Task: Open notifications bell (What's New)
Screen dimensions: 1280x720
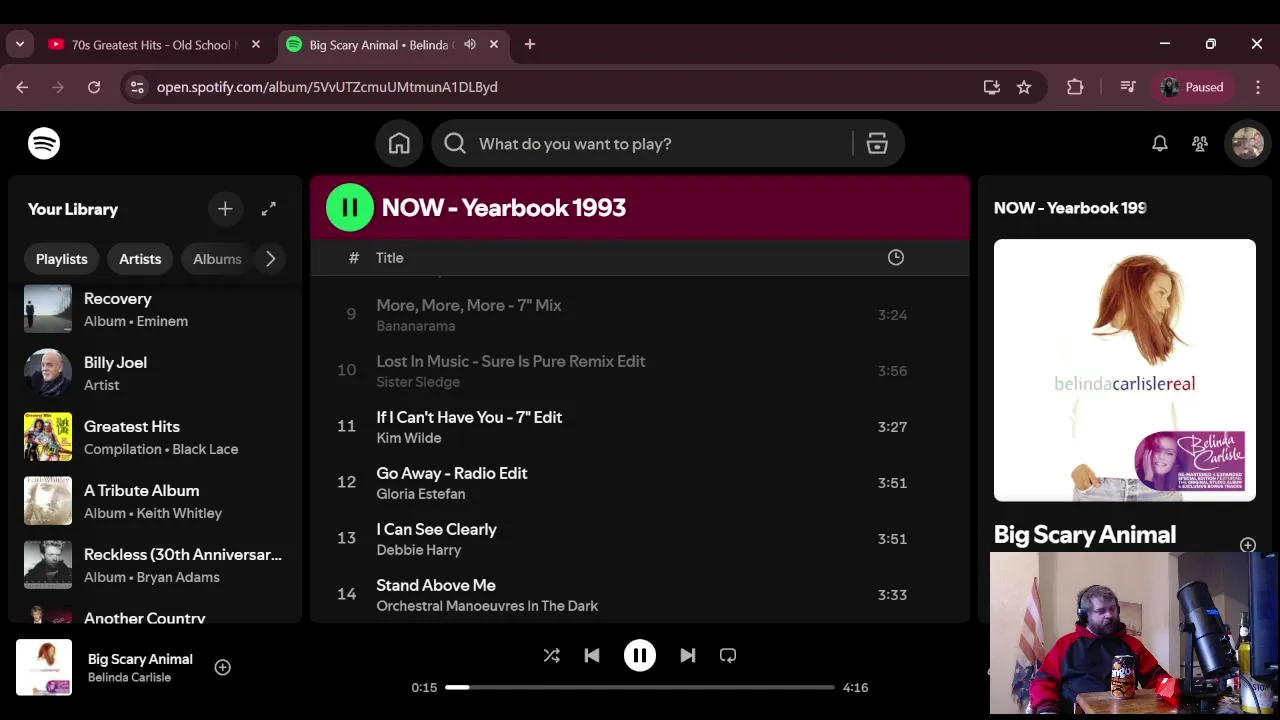Action: (1160, 144)
